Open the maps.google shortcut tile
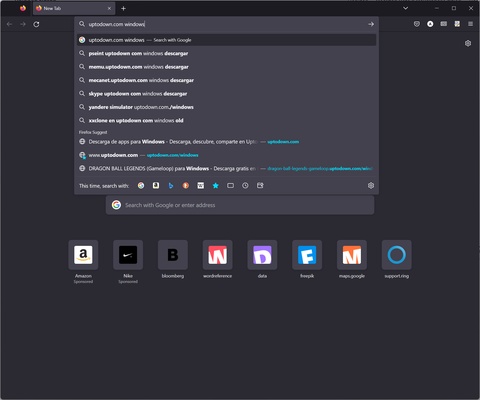This screenshot has width=480, height=400. [x=352, y=255]
